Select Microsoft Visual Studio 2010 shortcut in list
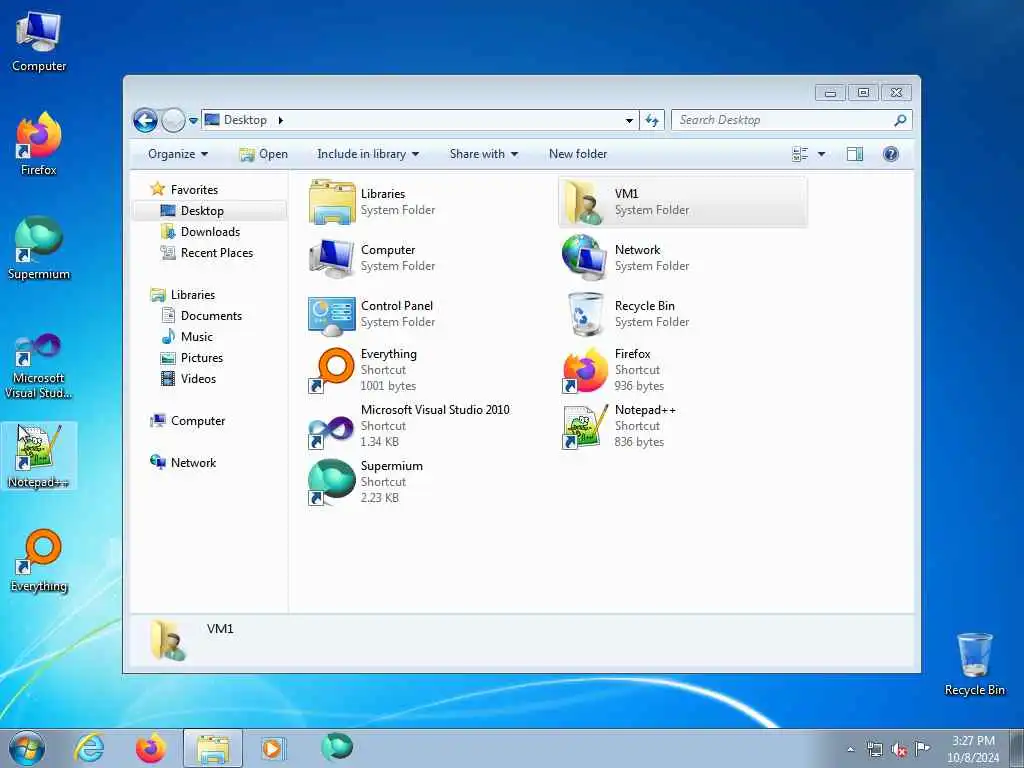The height and width of the screenshot is (768, 1024). pyautogui.click(x=429, y=426)
